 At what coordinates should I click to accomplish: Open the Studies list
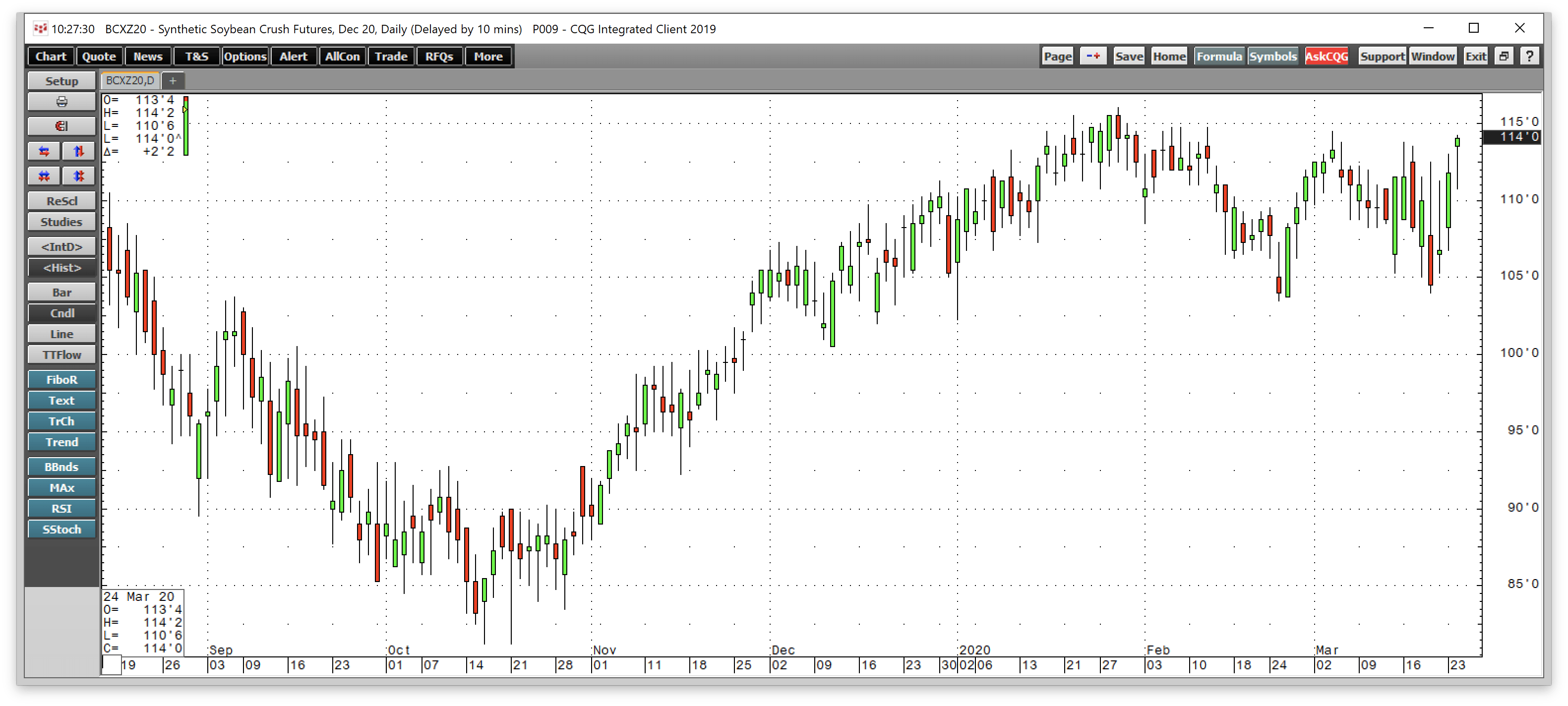(x=61, y=222)
